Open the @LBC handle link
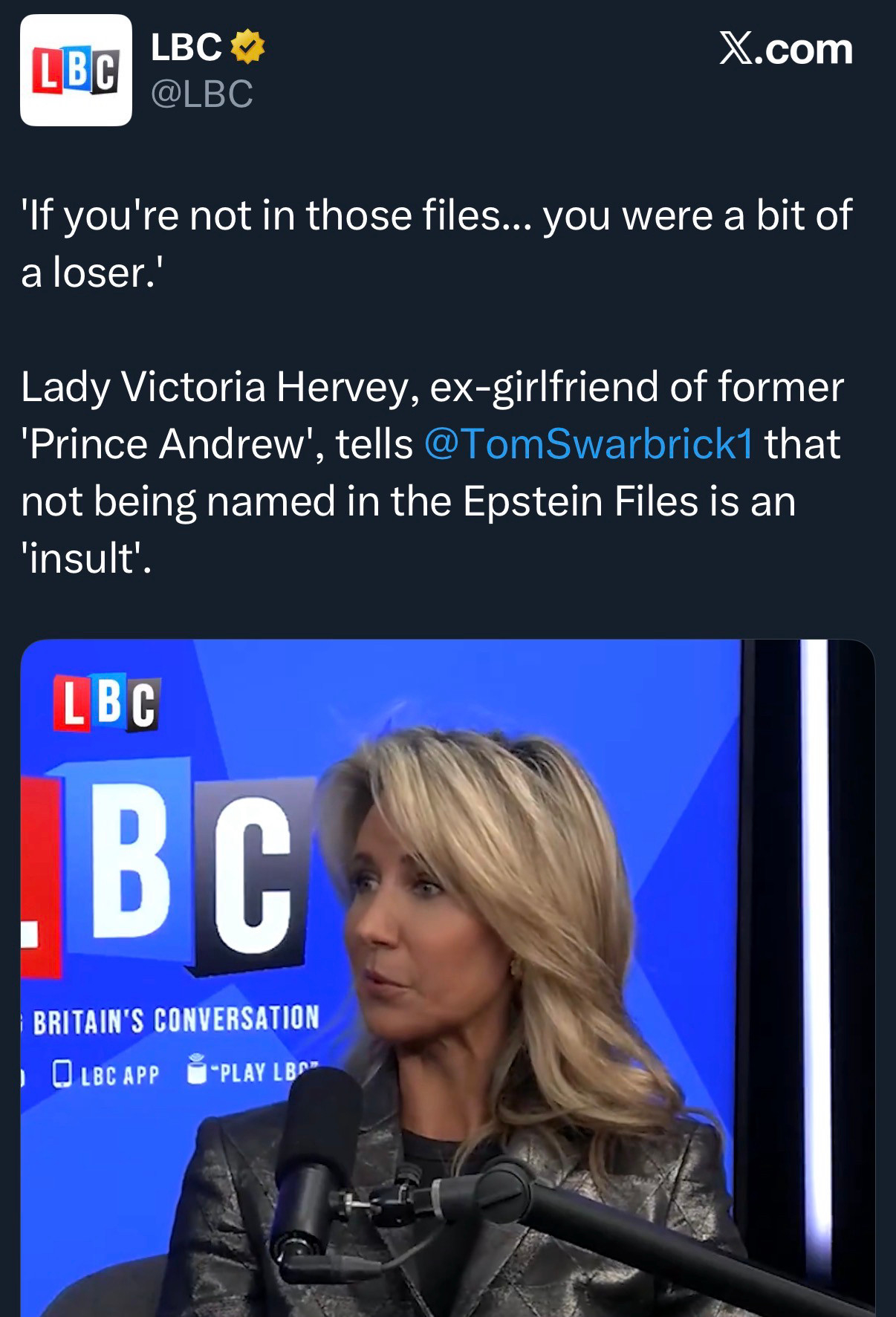896x1317 pixels. click(x=202, y=94)
